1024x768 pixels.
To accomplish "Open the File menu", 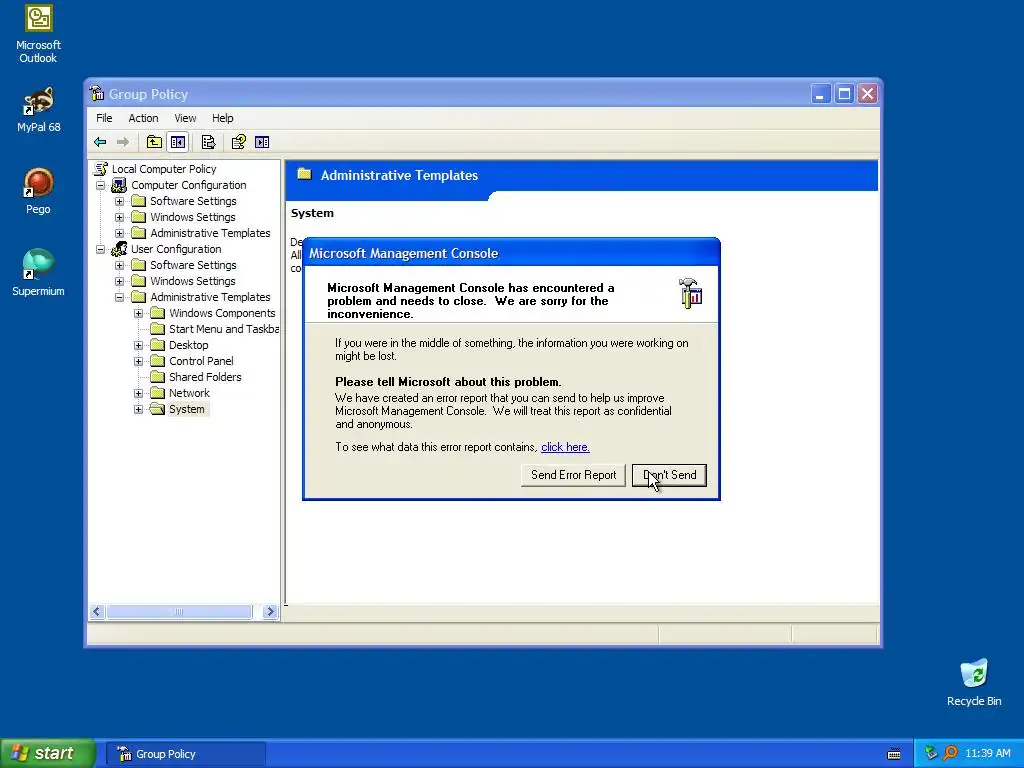I will click(104, 118).
